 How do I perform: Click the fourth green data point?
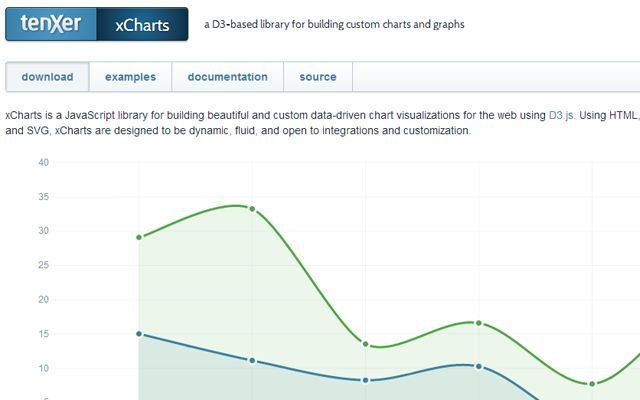(x=479, y=323)
